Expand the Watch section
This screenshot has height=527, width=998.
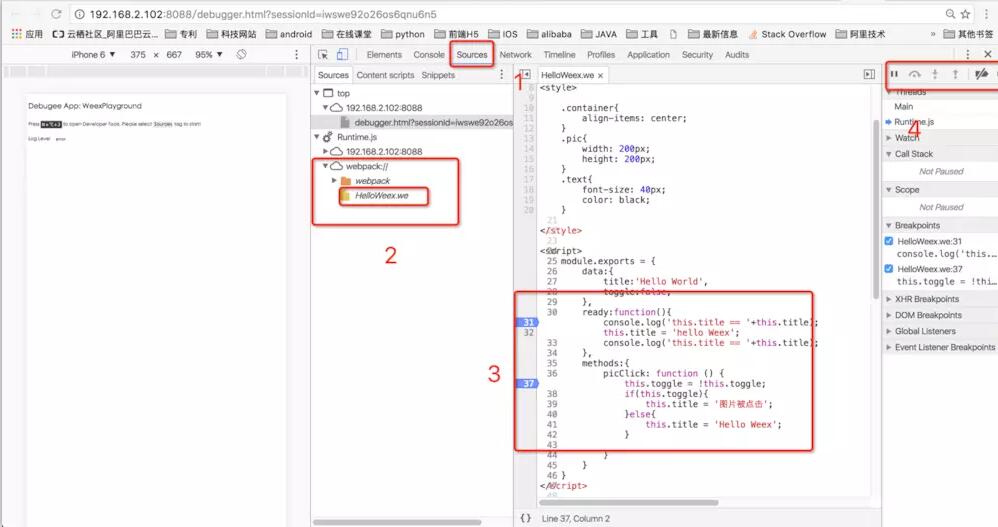889,137
